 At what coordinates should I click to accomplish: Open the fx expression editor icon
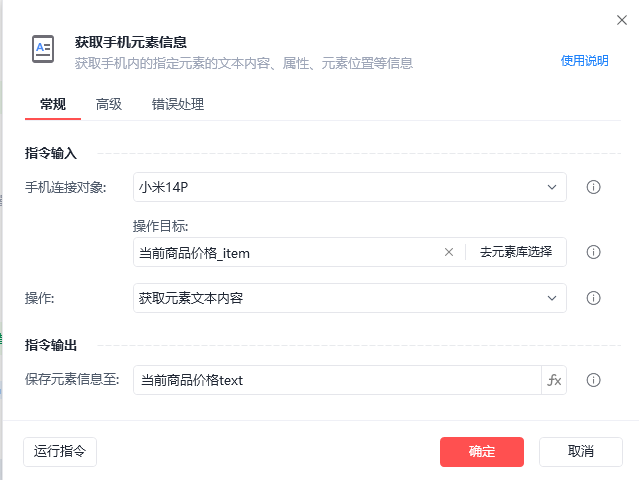tap(554, 380)
